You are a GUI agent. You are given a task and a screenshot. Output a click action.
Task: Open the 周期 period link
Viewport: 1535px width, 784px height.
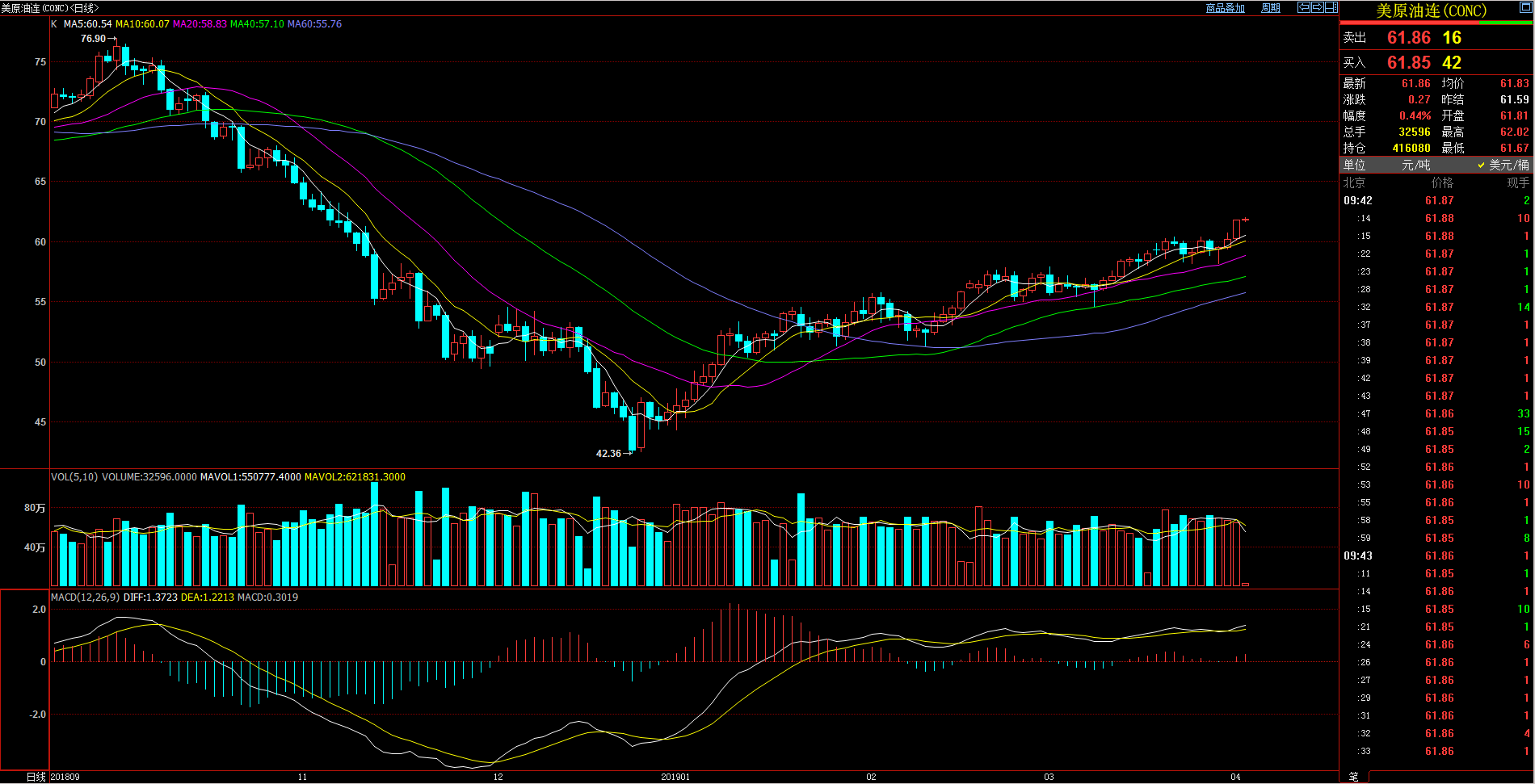coord(1271,8)
